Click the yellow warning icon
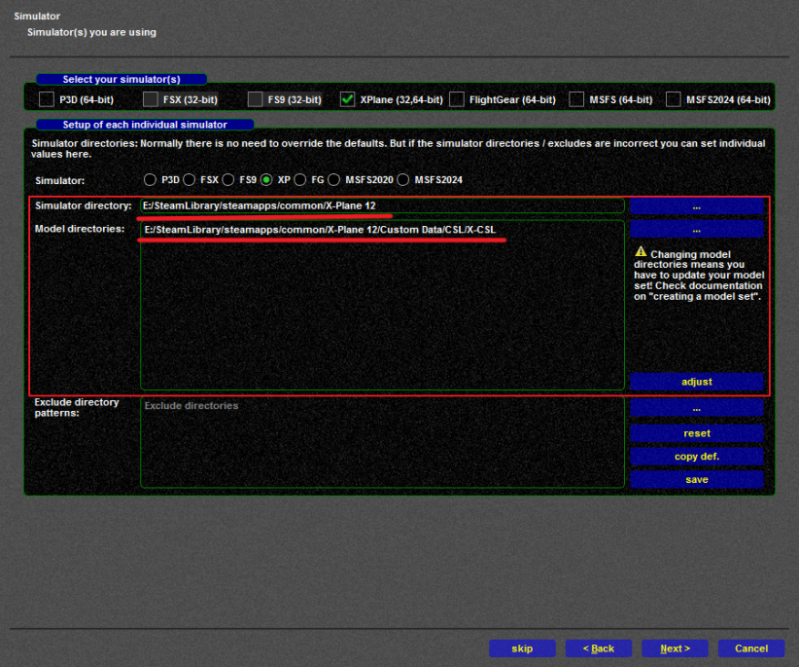Viewport: 799px width, 667px height. [x=640, y=254]
